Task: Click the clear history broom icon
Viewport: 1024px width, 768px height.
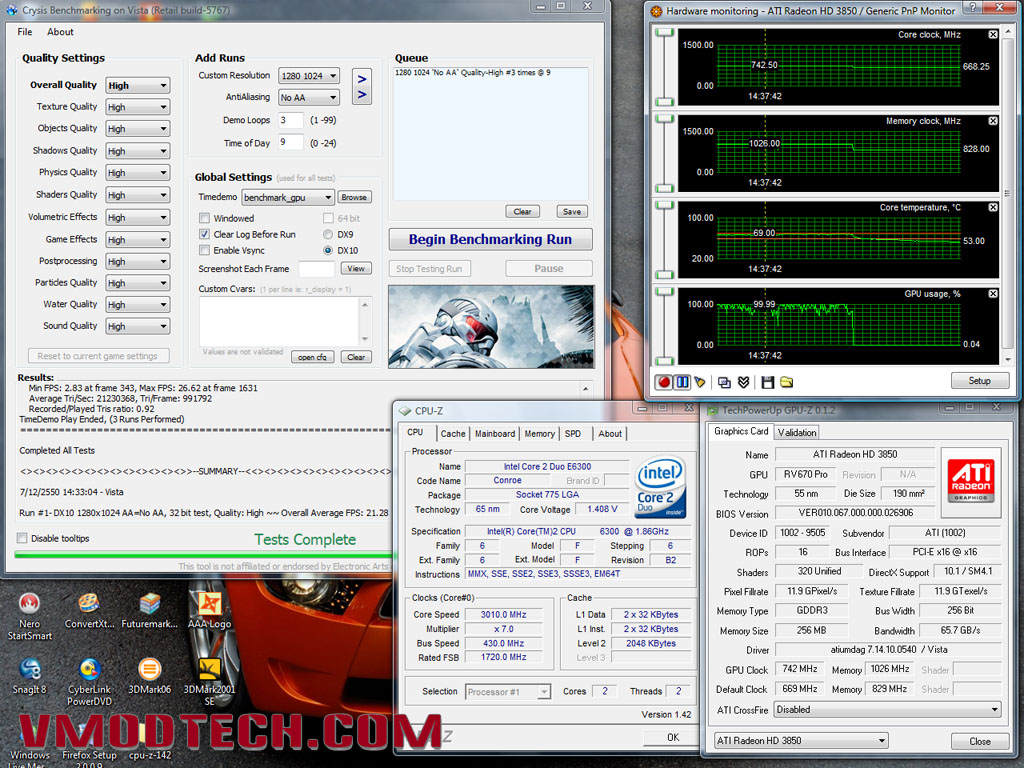Action: pos(700,382)
